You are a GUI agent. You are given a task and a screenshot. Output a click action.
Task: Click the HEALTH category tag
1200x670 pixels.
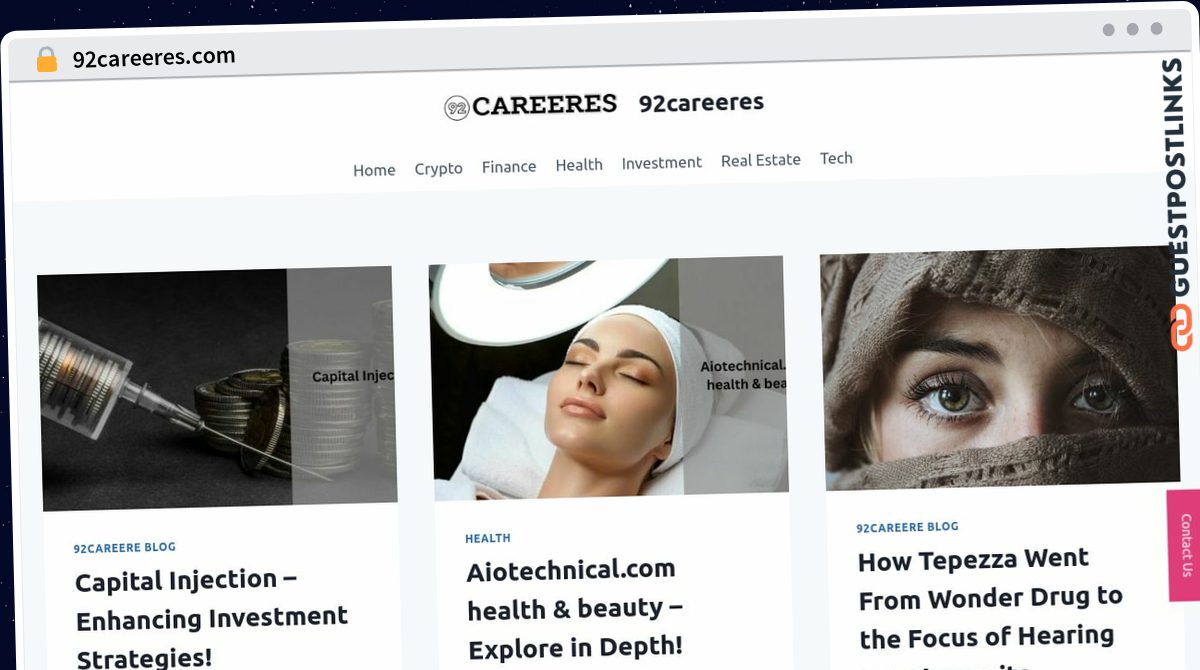tap(487, 538)
